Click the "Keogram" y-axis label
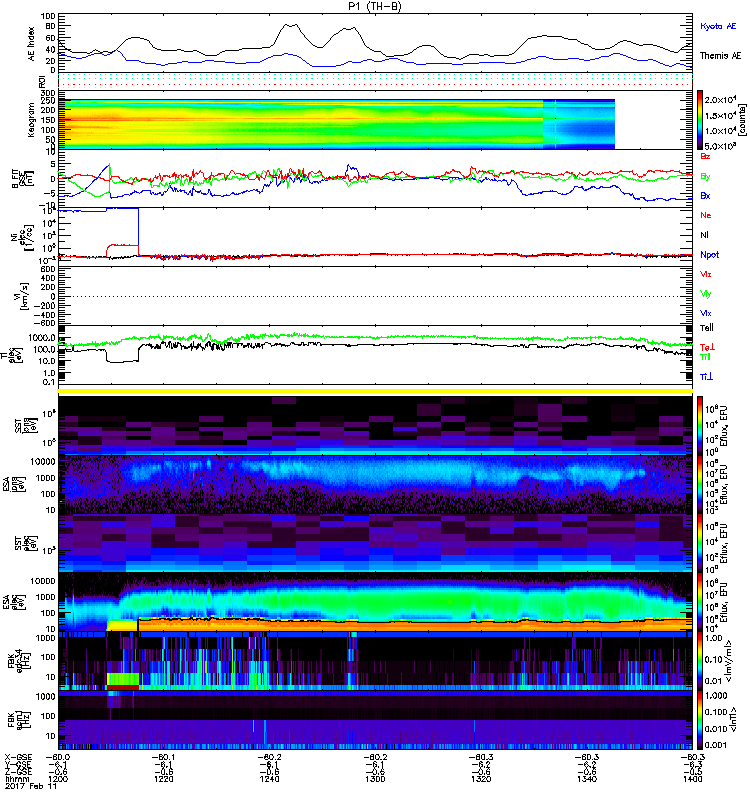Screen dimensions: 750x800 tap(32, 119)
